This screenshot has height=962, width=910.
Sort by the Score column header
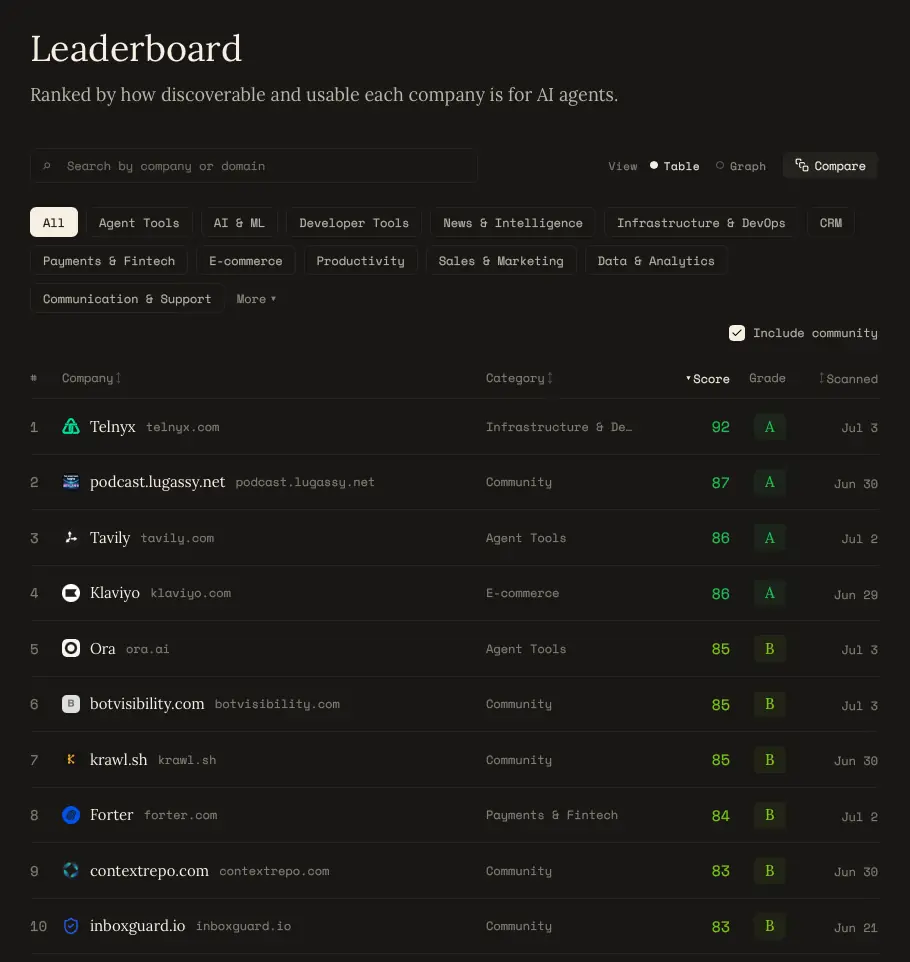[x=708, y=379]
